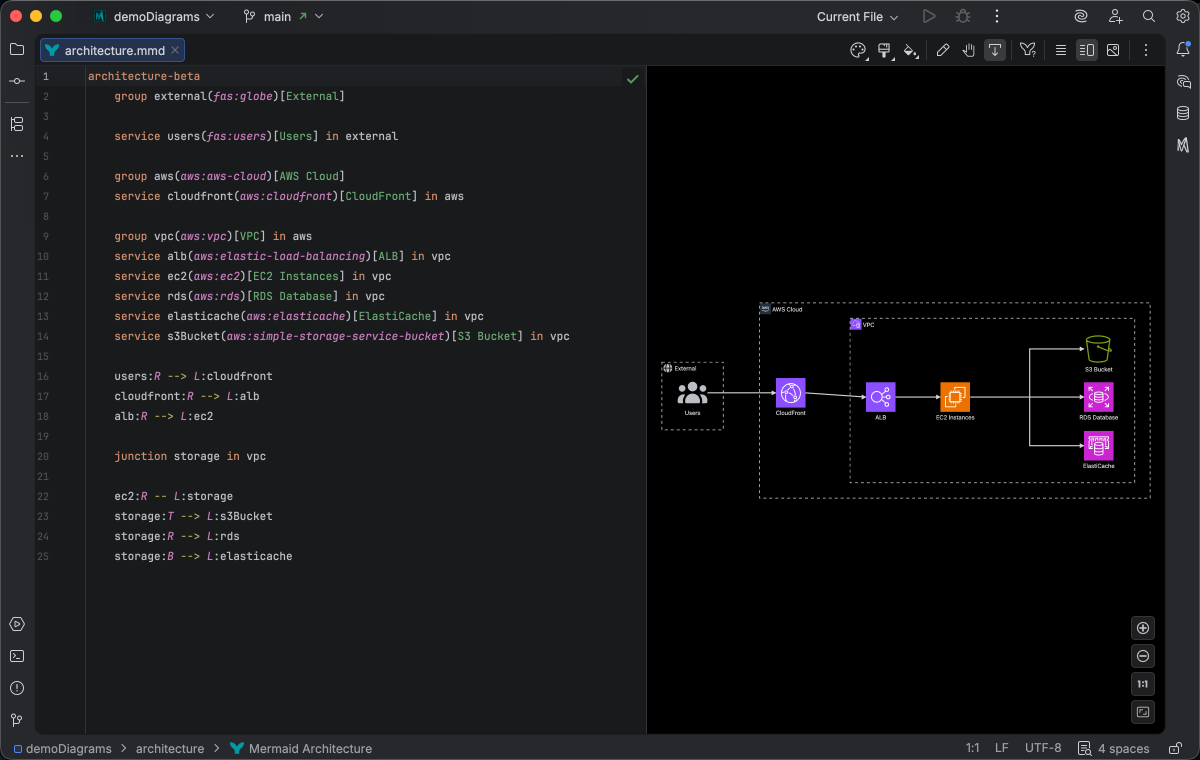Open IDE settings gear

tap(1182, 16)
